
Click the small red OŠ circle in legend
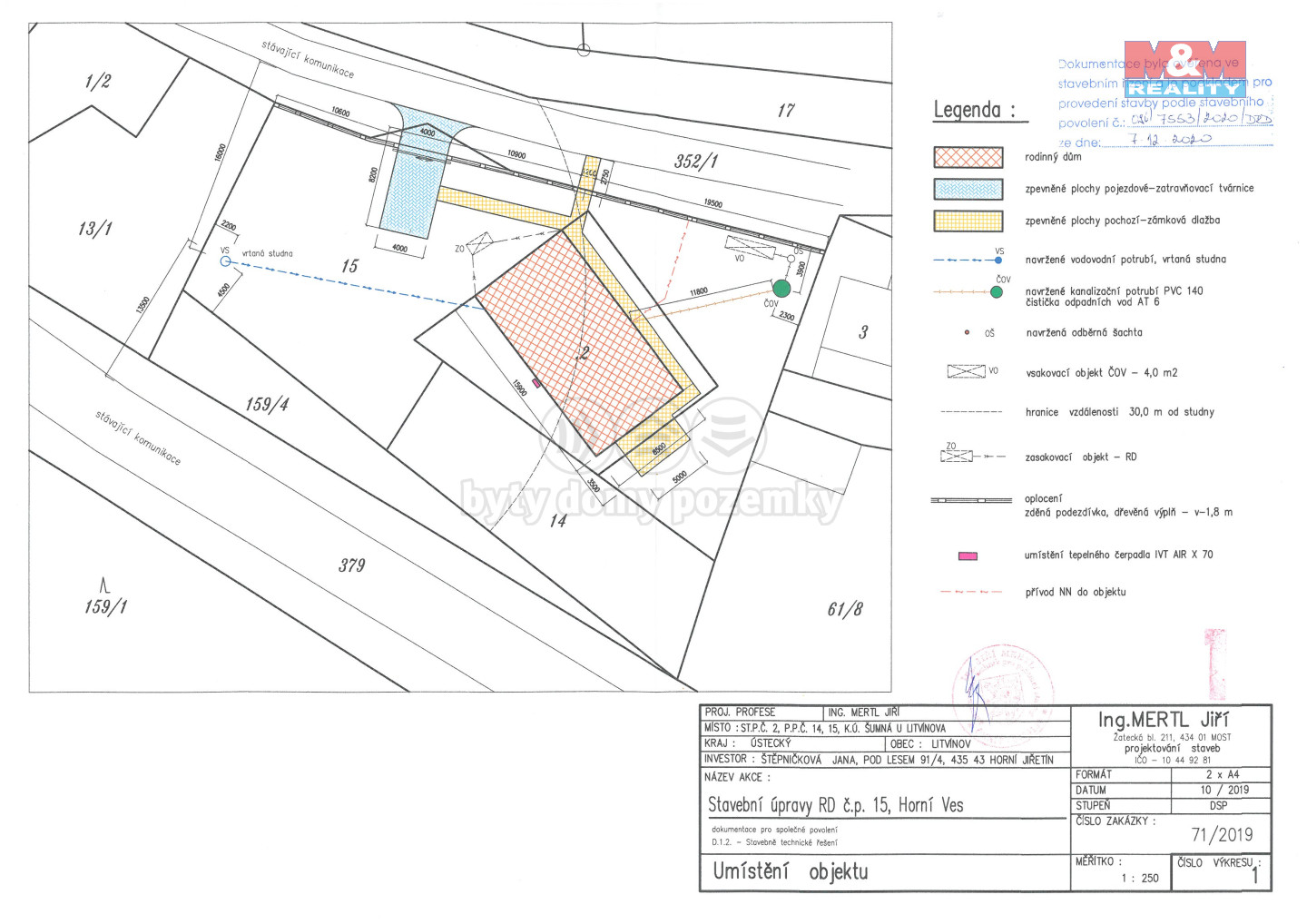(967, 333)
